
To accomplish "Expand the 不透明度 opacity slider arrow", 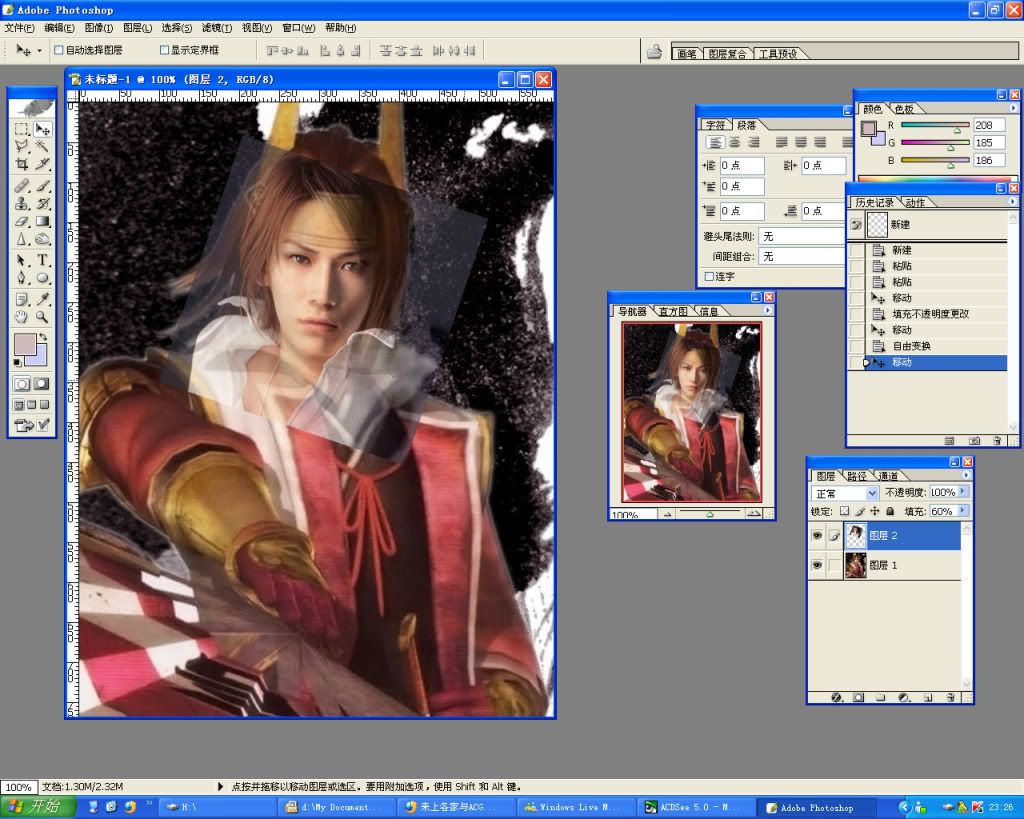I will [x=964, y=492].
